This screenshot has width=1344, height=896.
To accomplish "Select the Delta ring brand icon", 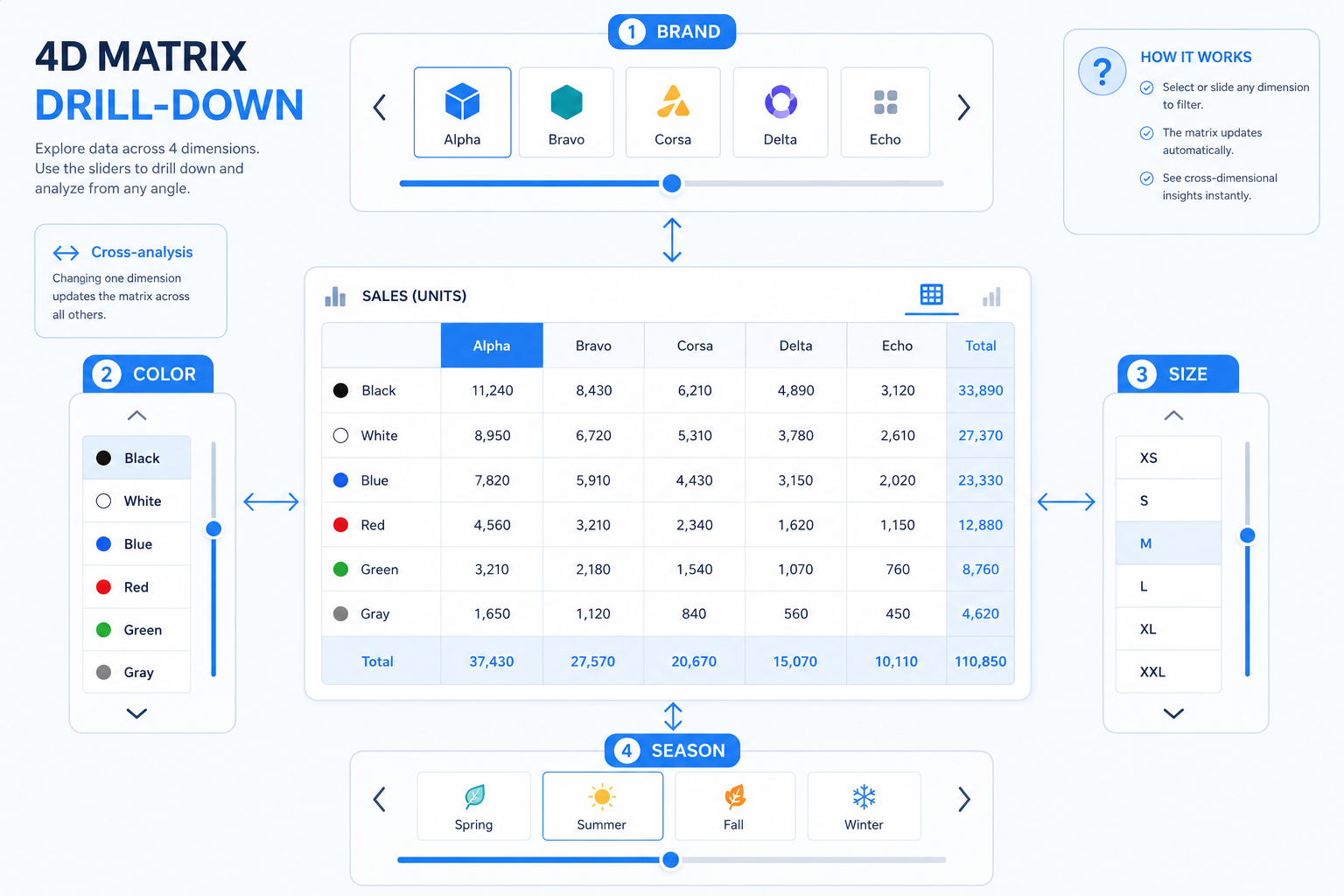I will 780,101.
